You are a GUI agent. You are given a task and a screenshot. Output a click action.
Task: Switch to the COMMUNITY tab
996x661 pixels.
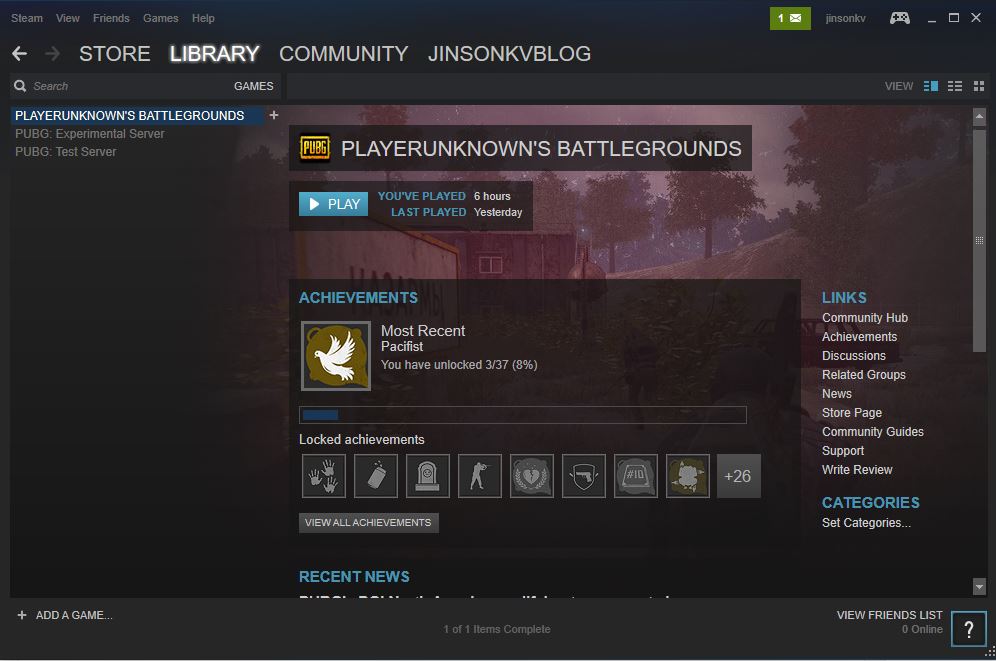click(x=344, y=54)
